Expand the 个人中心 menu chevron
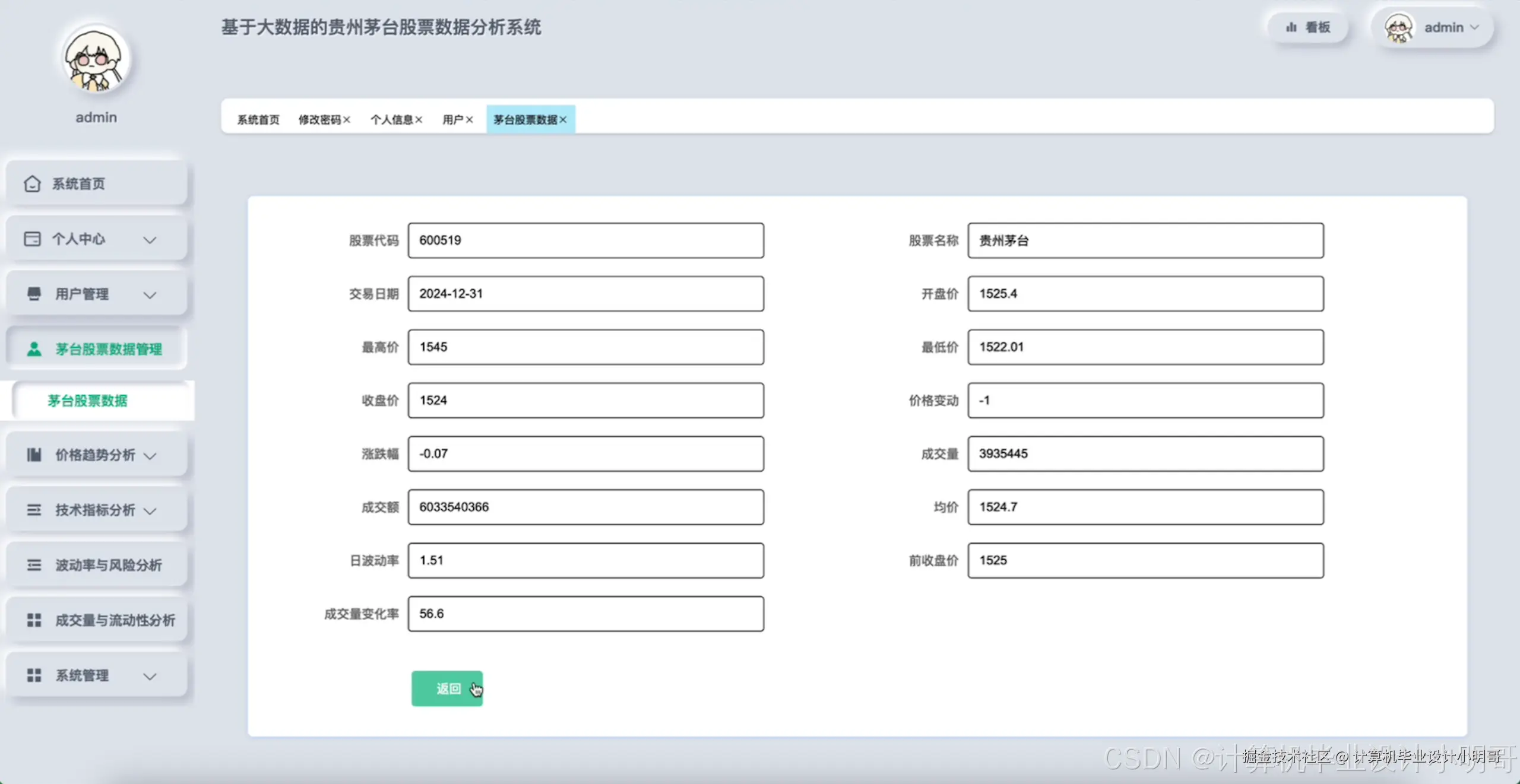The width and height of the screenshot is (1520, 784). point(150,240)
